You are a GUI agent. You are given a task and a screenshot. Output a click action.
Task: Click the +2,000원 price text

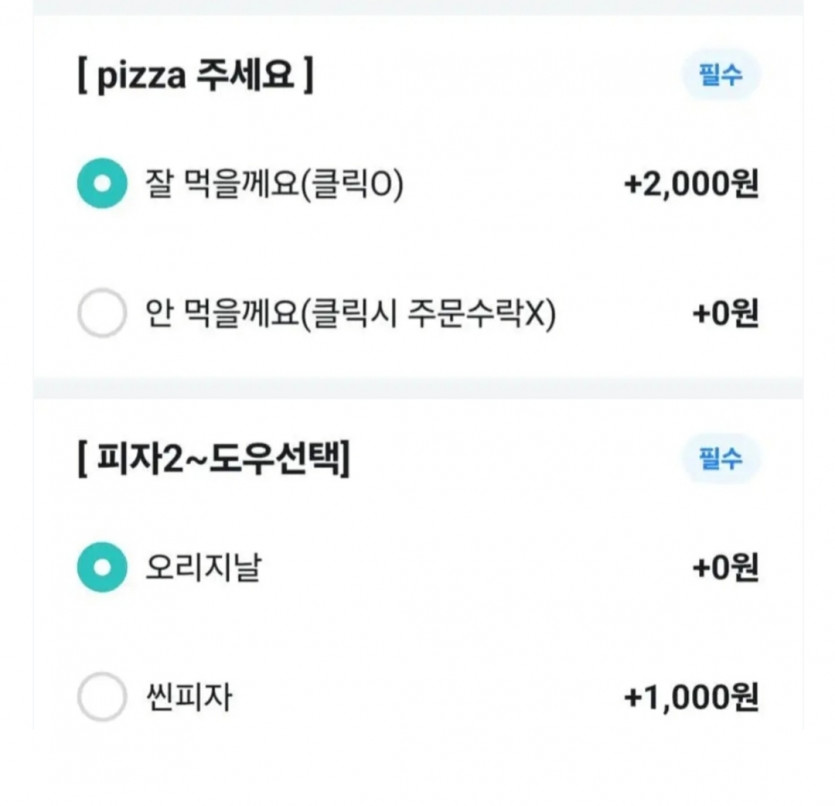(691, 184)
